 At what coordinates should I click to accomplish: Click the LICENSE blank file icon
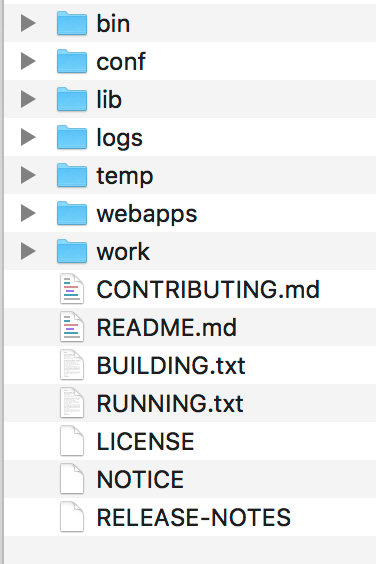[72, 441]
